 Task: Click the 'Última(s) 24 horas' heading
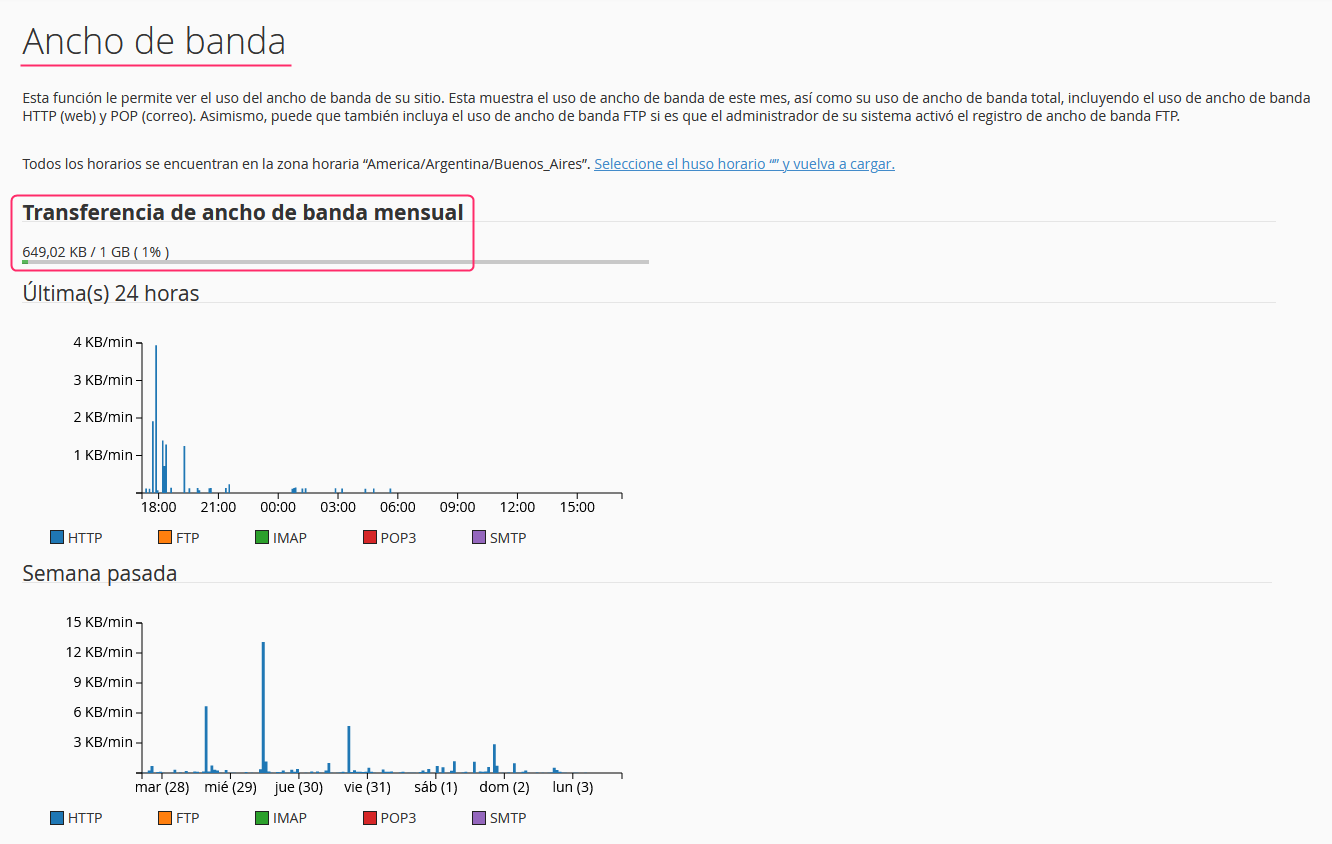click(111, 293)
